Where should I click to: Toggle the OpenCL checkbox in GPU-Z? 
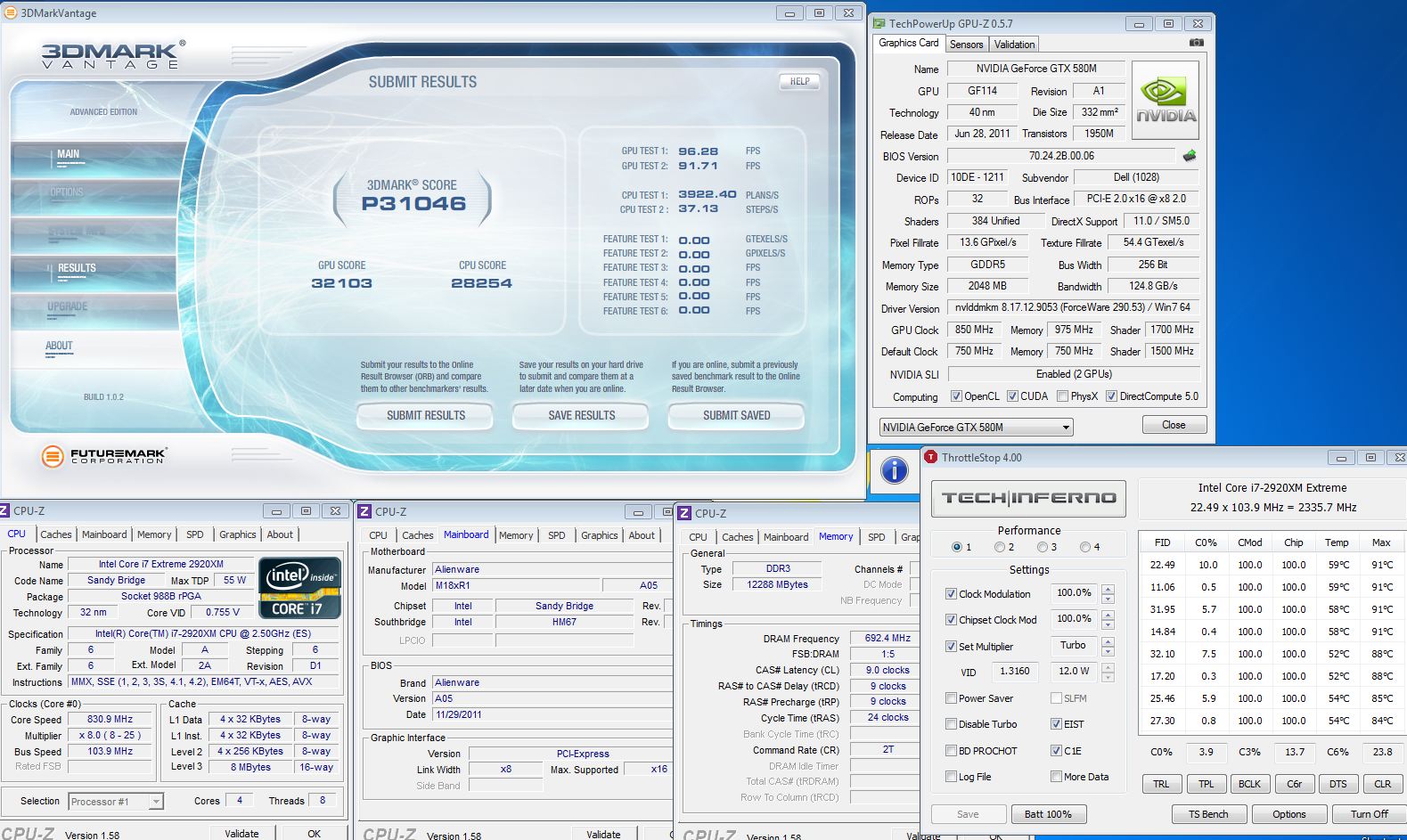tap(956, 396)
